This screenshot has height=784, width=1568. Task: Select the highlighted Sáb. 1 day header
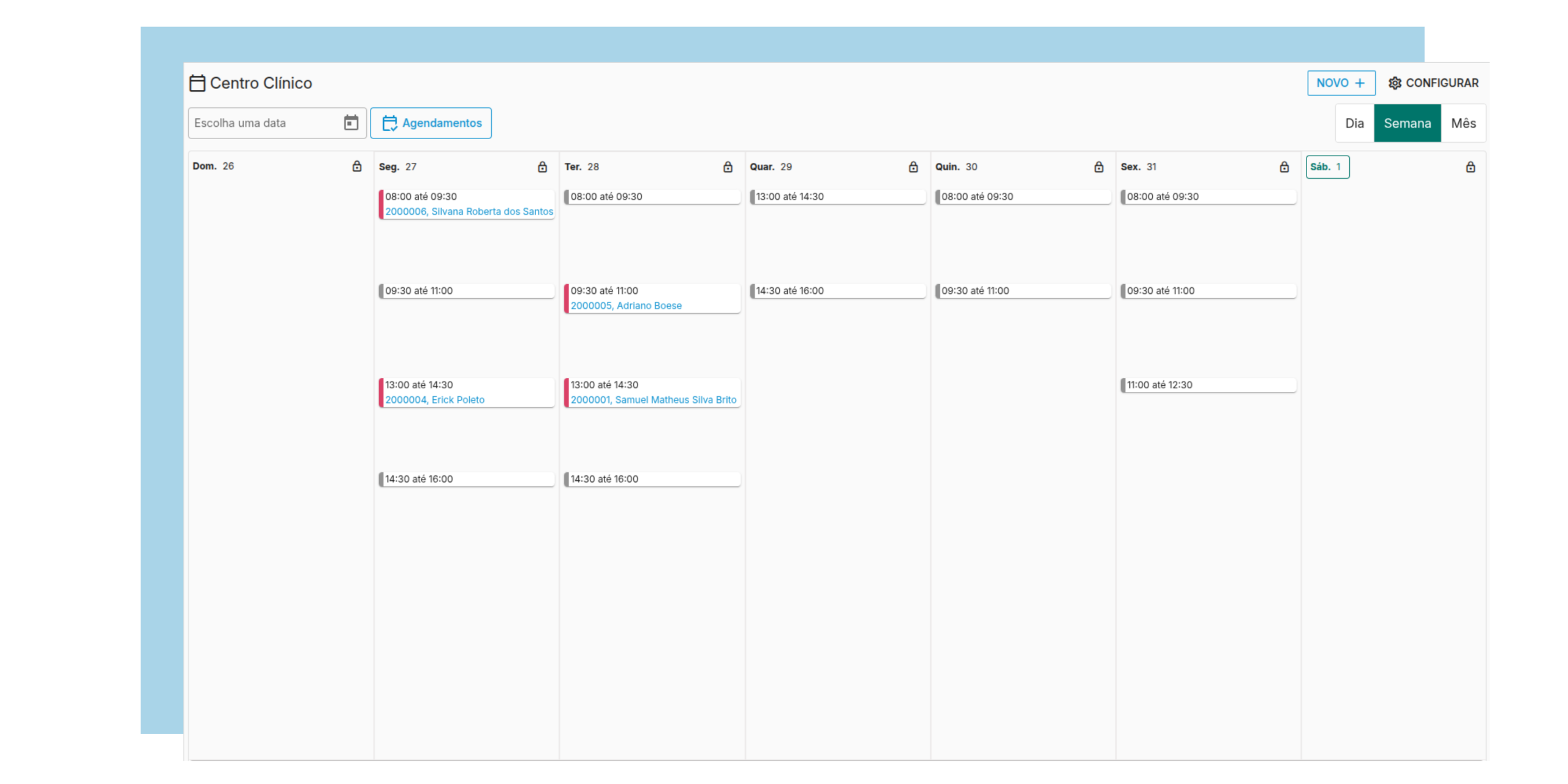coord(1327,167)
